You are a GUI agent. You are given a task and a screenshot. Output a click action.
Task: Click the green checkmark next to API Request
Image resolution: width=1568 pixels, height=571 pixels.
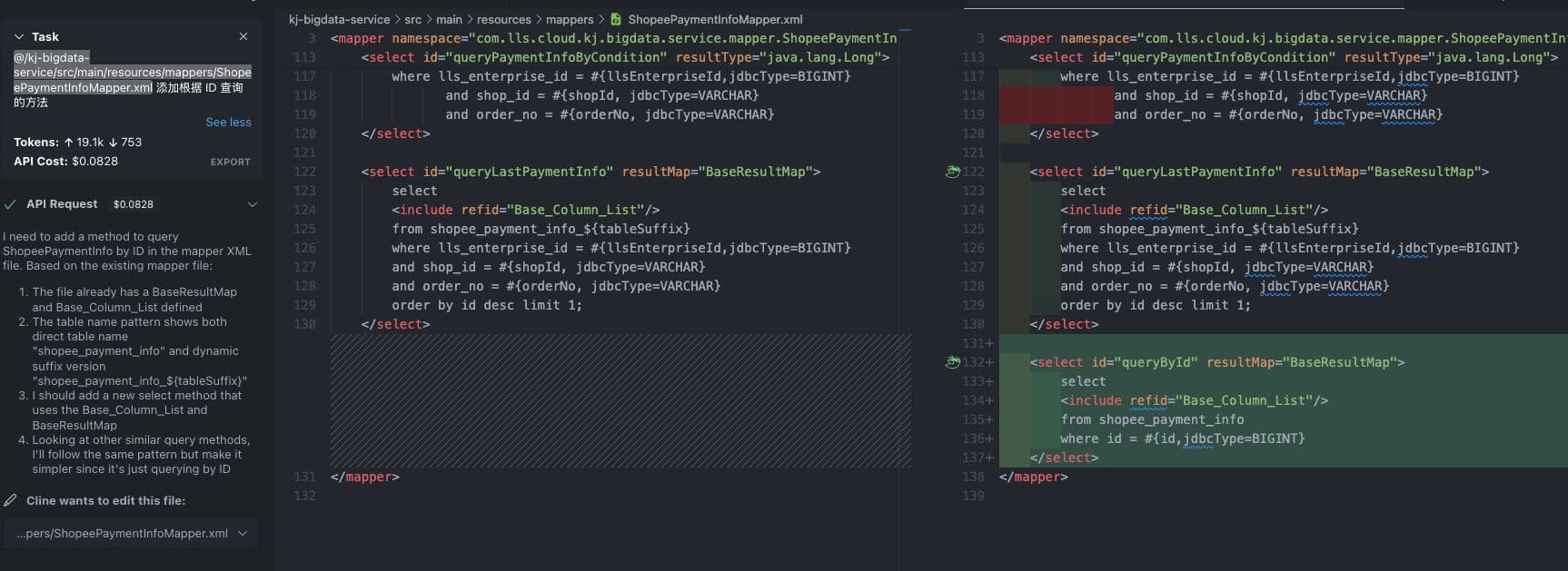11,204
